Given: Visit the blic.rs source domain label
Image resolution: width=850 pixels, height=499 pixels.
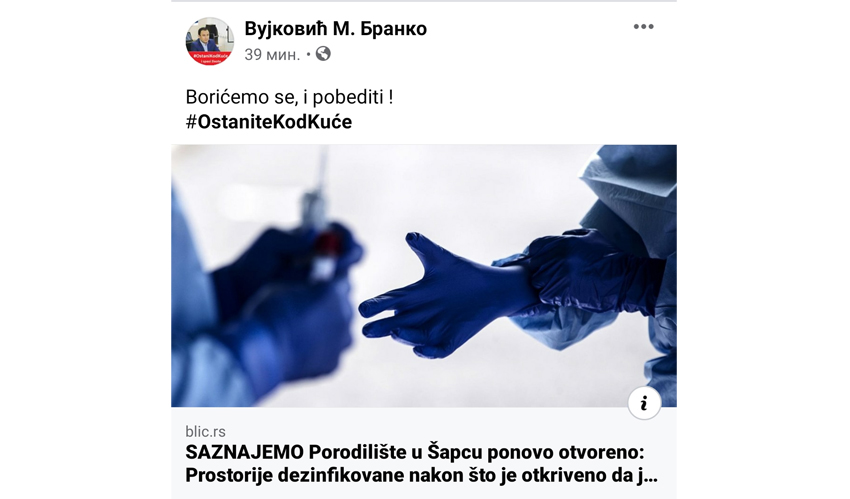Looking at the screenshot, I should (205, 431).
